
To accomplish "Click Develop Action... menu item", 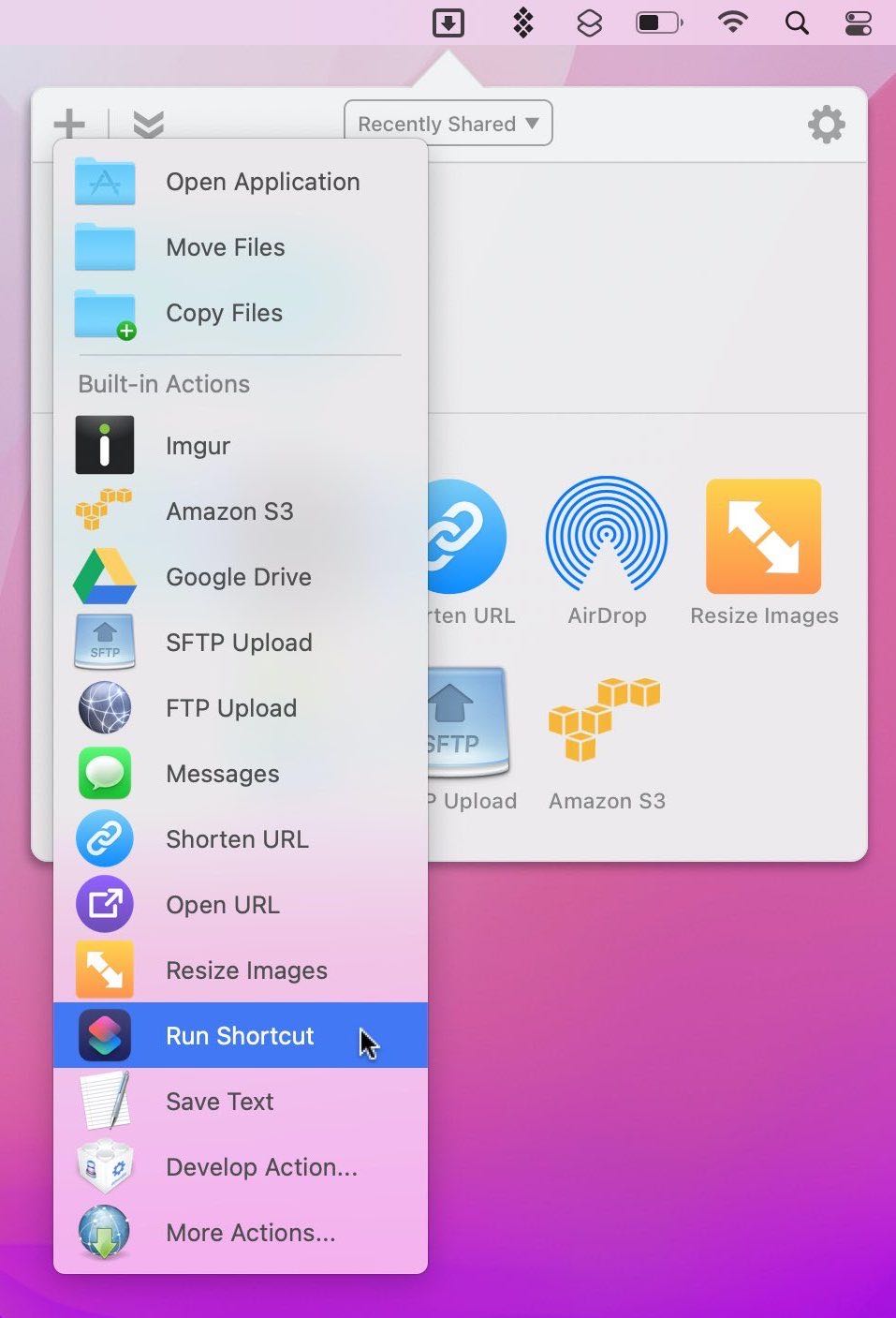I will pos(261,1167).
